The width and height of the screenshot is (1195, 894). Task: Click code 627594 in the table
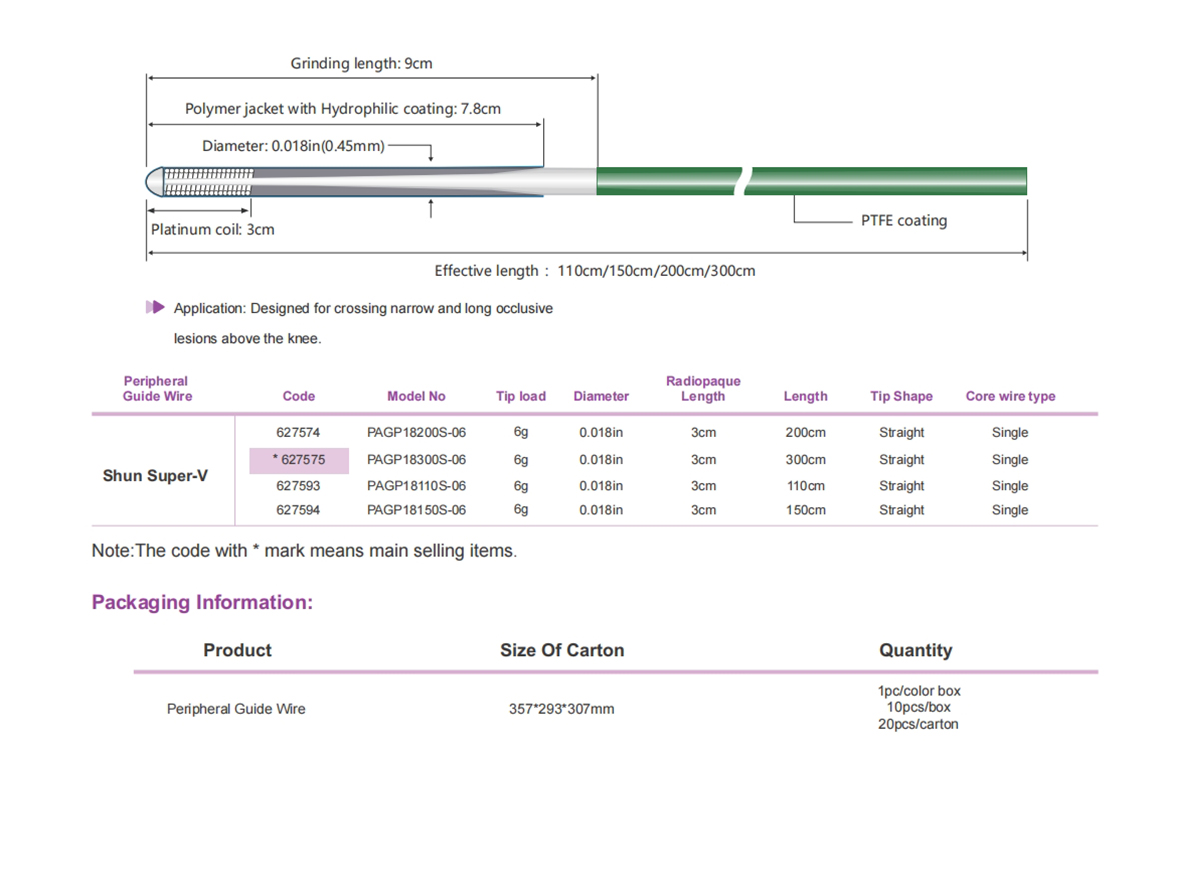point(298,510)
